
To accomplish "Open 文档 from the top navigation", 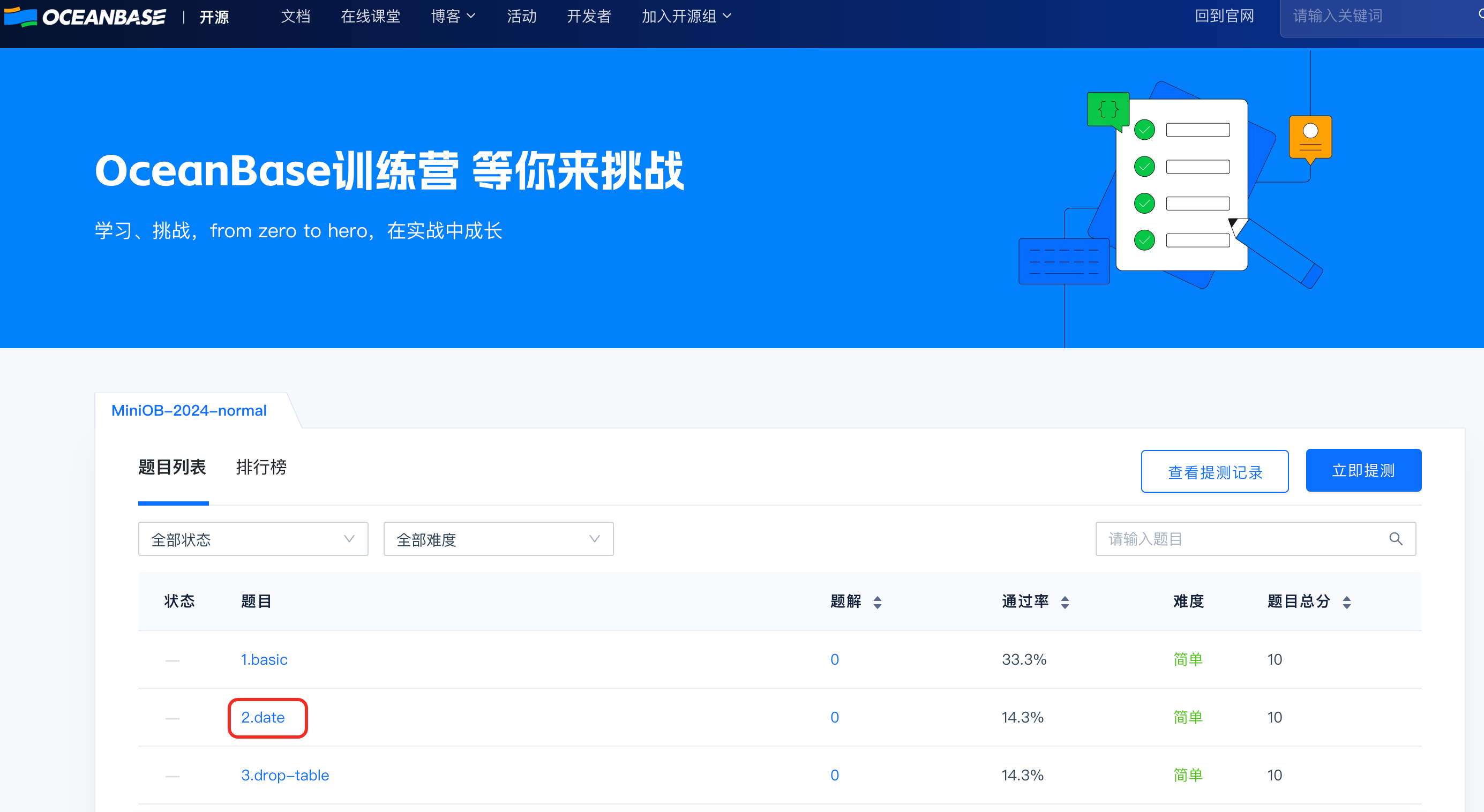I will (296, 16).
